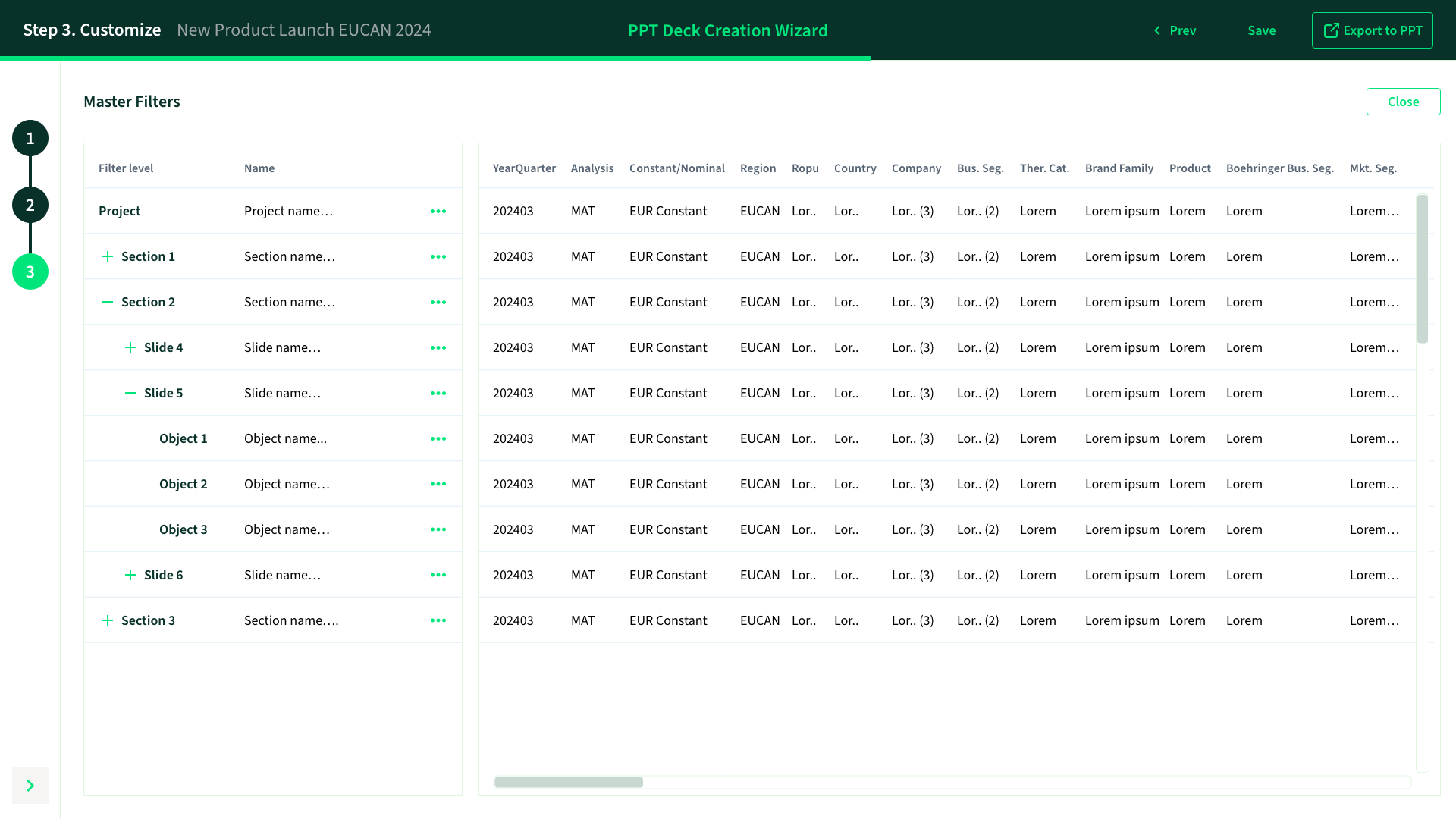The image size is (1456, 819).
Task: Go to wizard step 2 circle
Action: click(x=30, y=205)
